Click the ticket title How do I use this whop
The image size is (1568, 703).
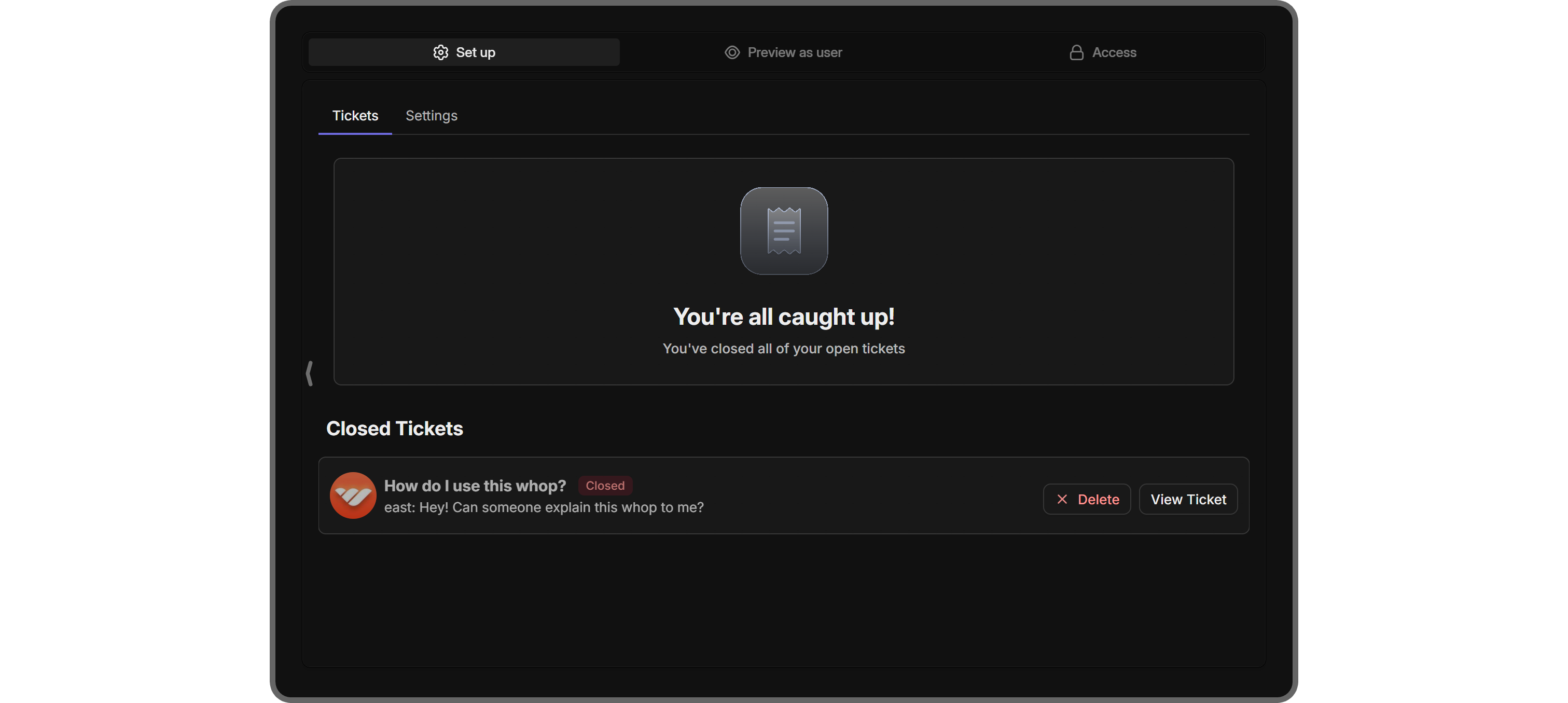coord(476,485)
